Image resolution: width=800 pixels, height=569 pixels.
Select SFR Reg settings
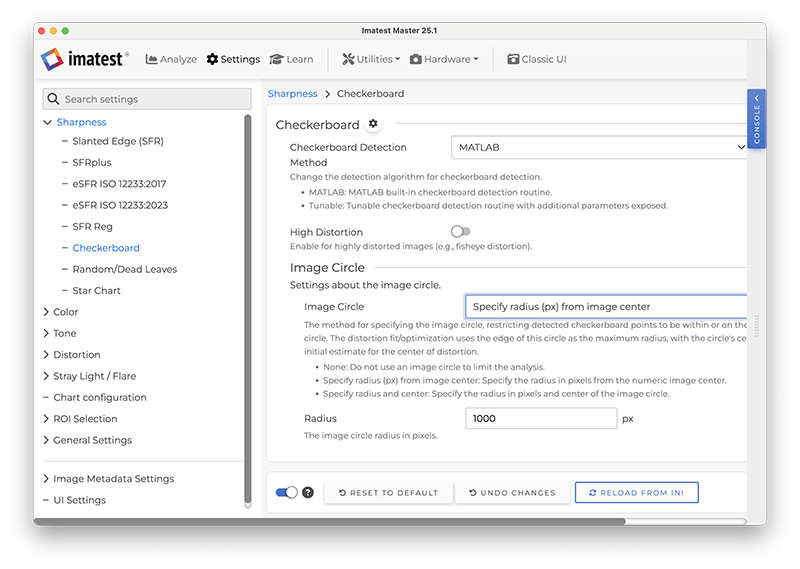(92, 227)
